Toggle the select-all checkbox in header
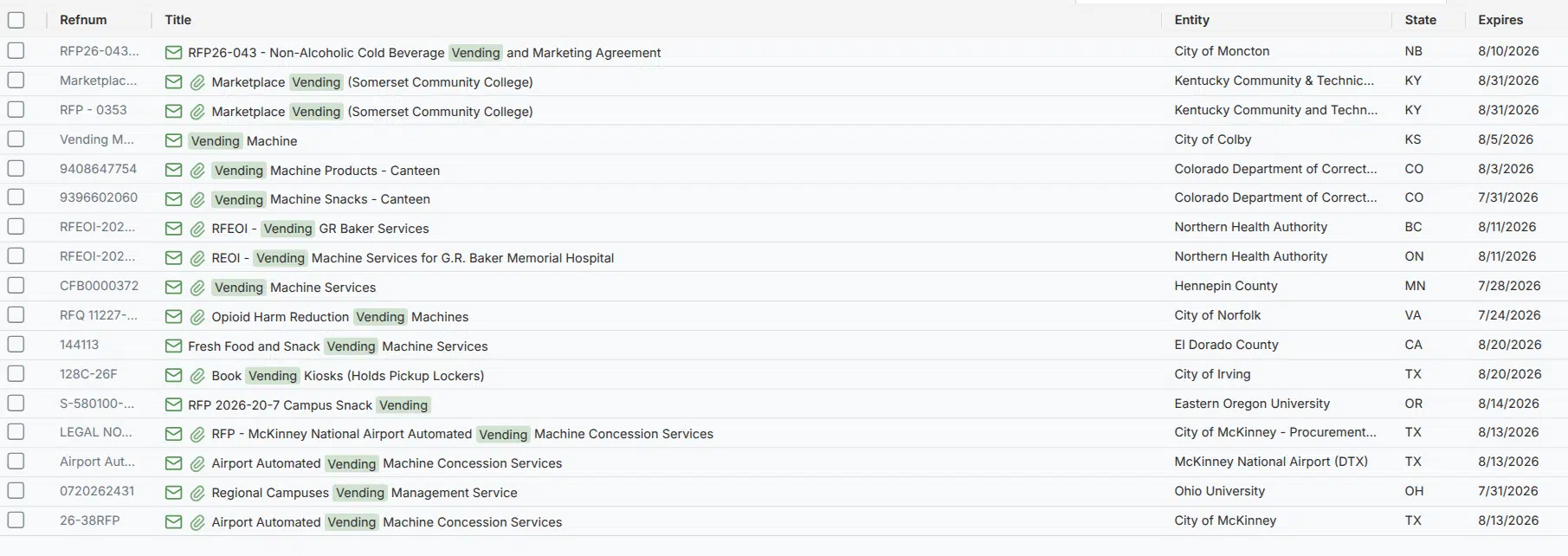 pos(16,20)
